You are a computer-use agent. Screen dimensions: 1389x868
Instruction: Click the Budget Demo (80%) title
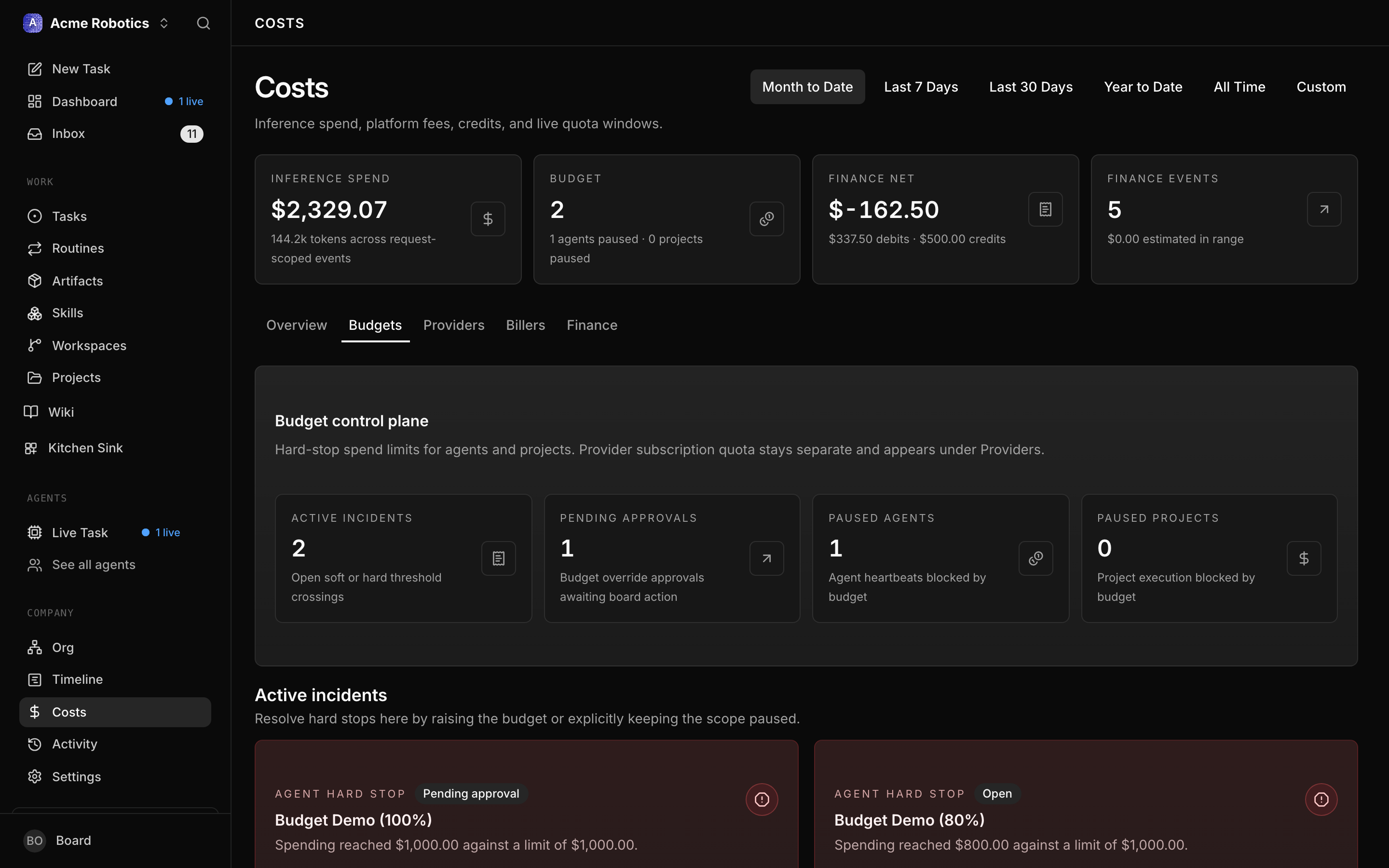pyautogui.click(x=909, y=820)
